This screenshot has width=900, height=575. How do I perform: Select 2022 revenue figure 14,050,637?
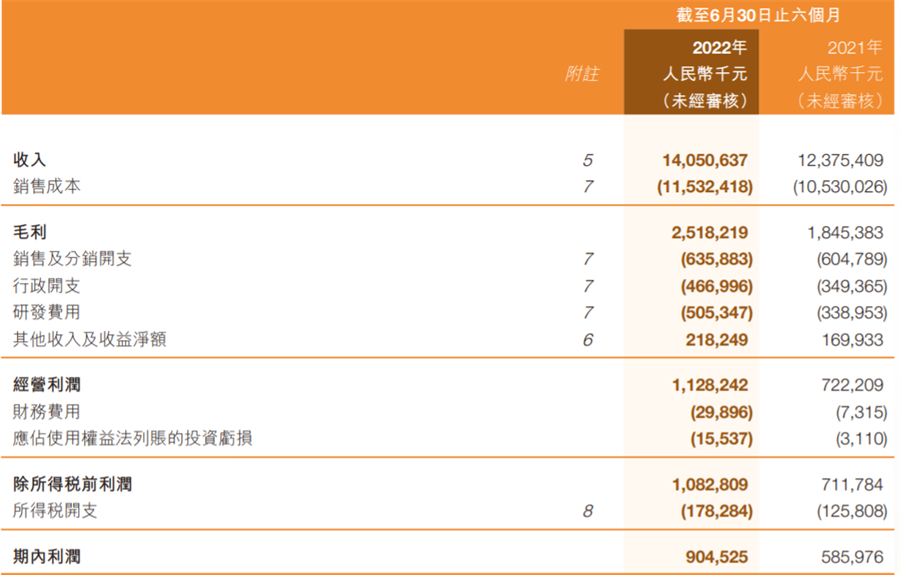[x=705, y=160]
